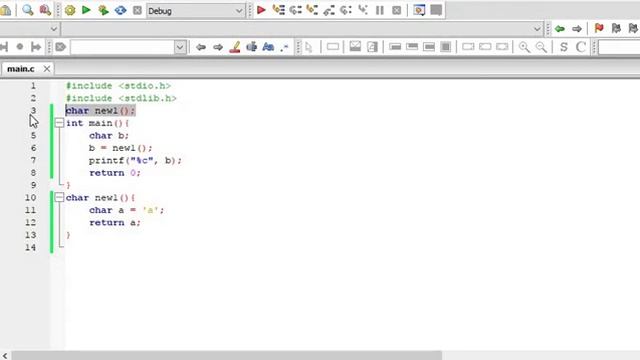Image resolution: width=640 pixels, height=360 pixels.
Task: Collapse the char newl() function fold
Action: (59, 198)
